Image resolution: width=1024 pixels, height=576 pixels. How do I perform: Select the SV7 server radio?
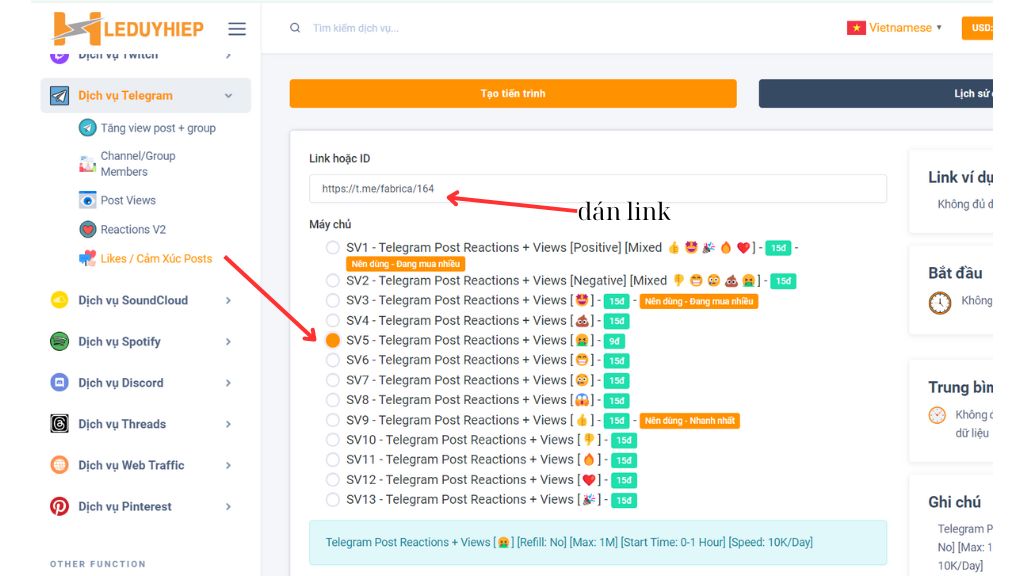[333, 380]
